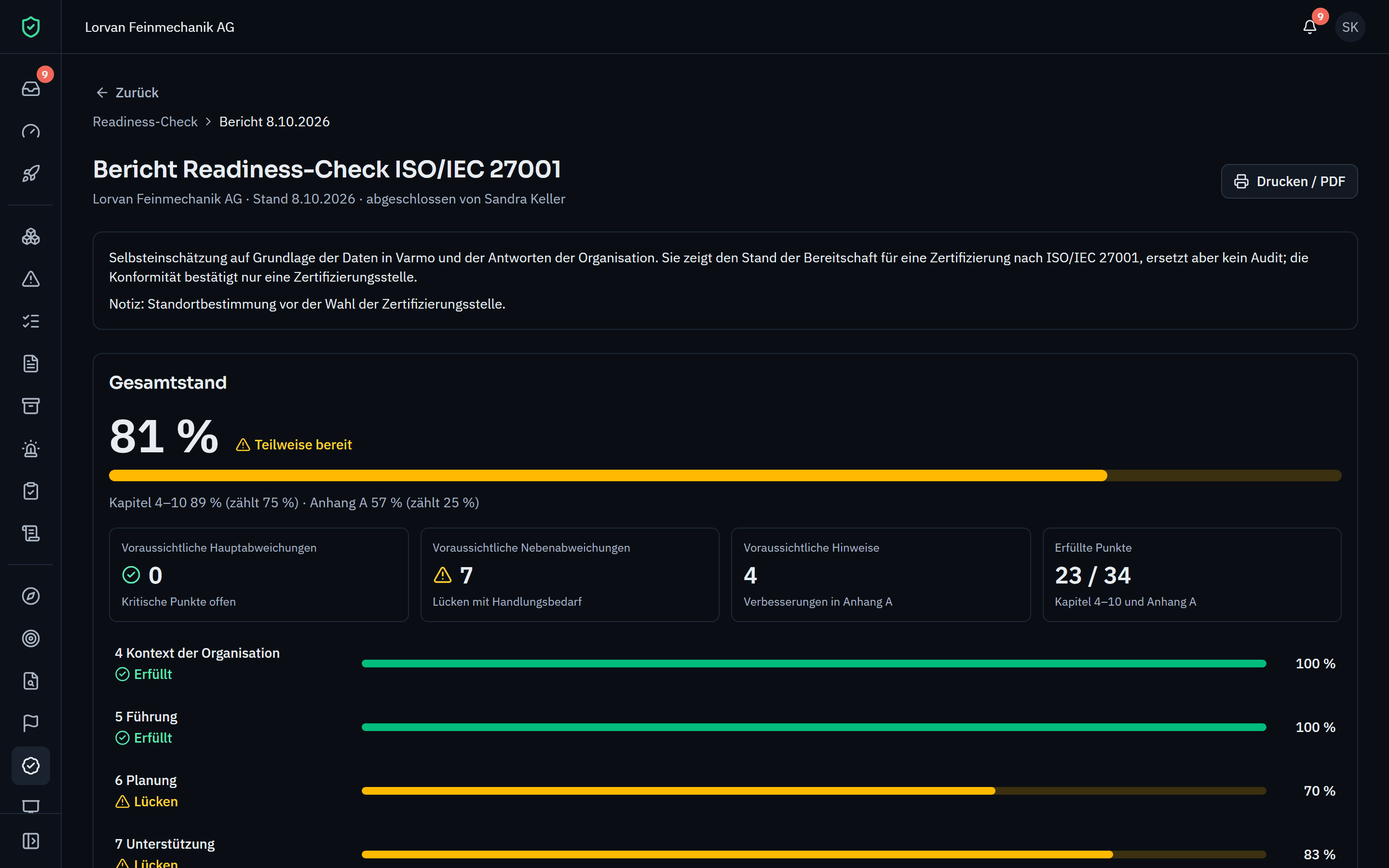
Task: Click the Lücken status under 6 Planung
Action: [x=147, y=801]
